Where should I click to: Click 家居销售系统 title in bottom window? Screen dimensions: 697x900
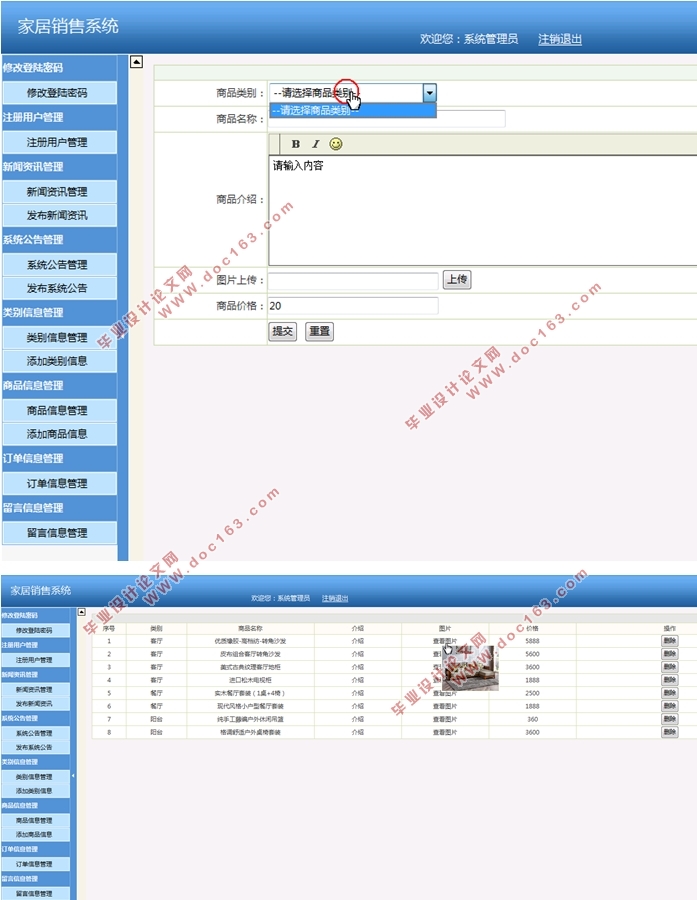tap(41, 591)
